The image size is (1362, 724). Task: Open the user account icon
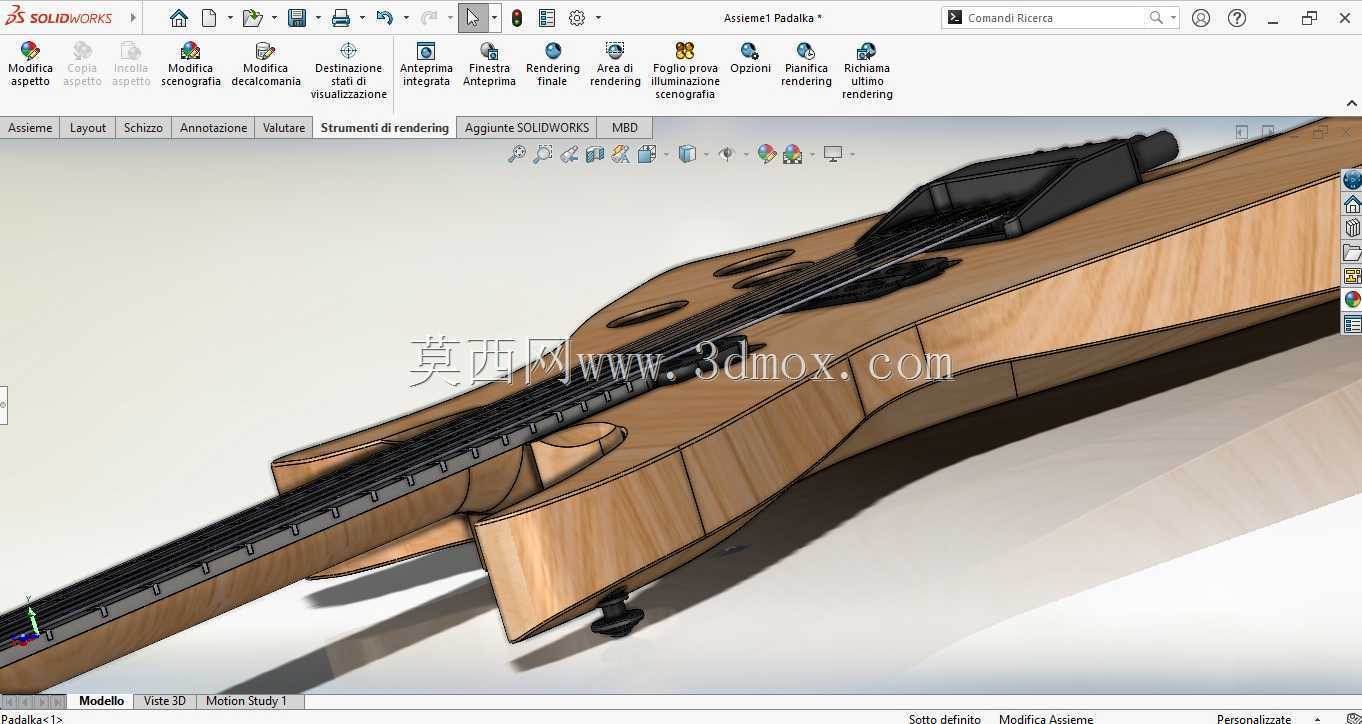click(x=1201, y=18)
